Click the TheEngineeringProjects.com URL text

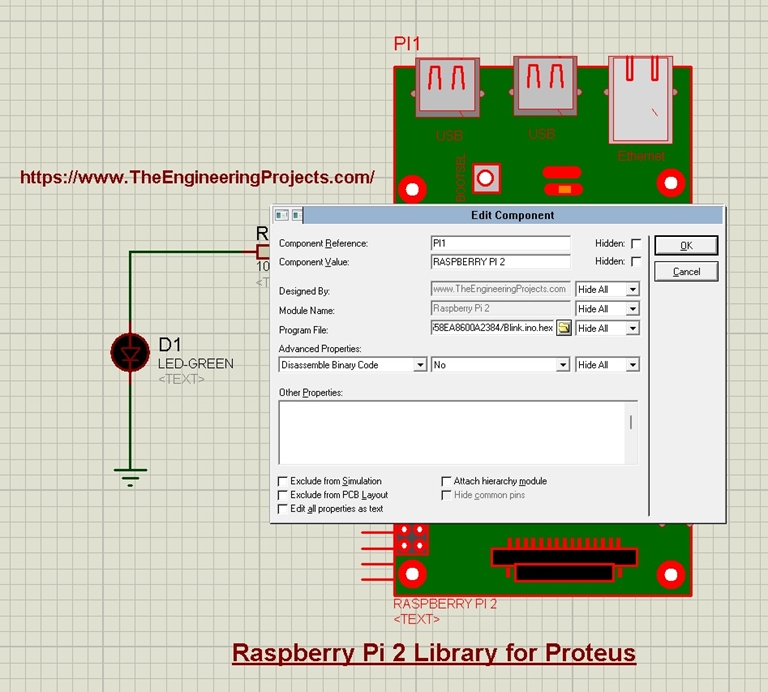click(197, 177)
